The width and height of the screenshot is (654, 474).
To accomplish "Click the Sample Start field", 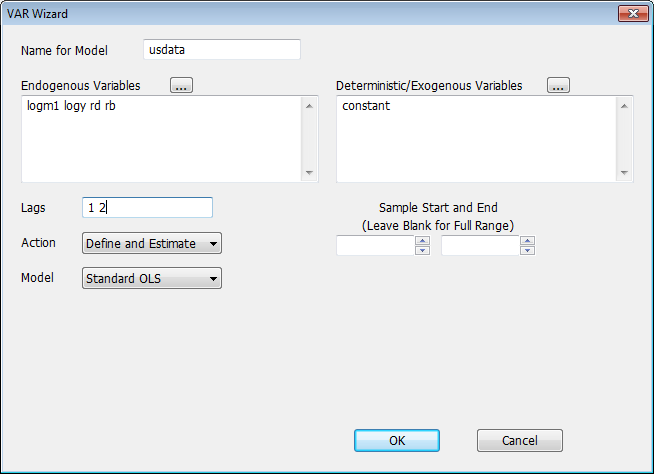I will coord(375,245).
